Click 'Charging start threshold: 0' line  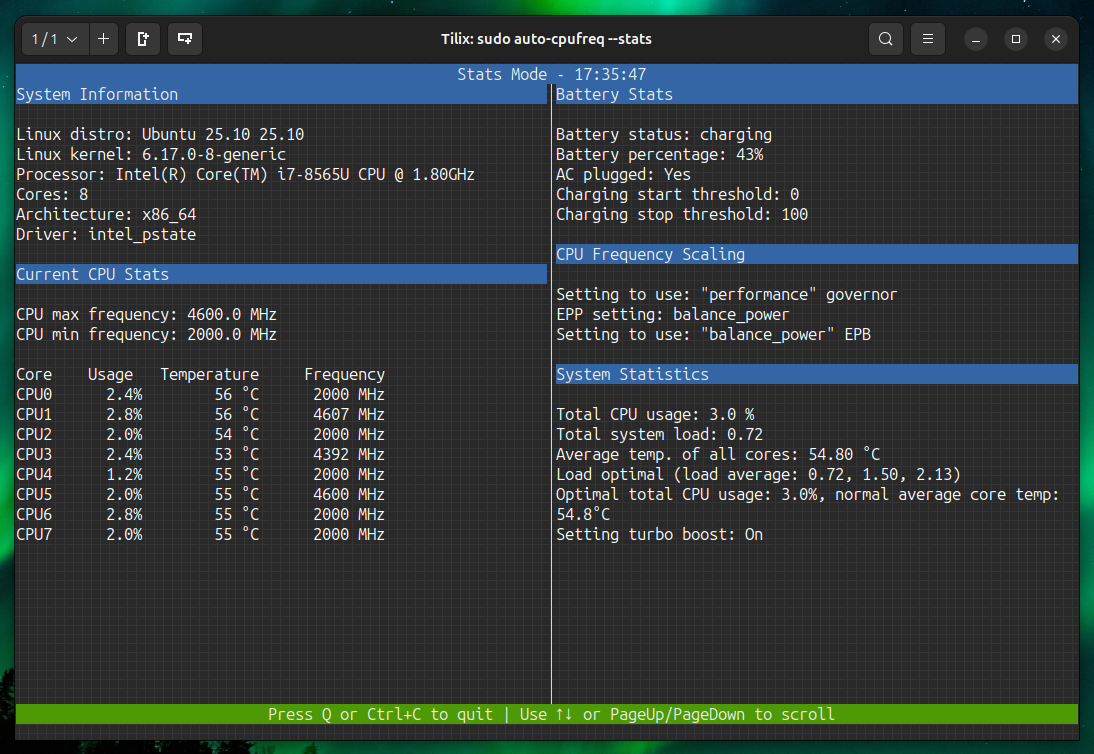click(x=677, y=194)
